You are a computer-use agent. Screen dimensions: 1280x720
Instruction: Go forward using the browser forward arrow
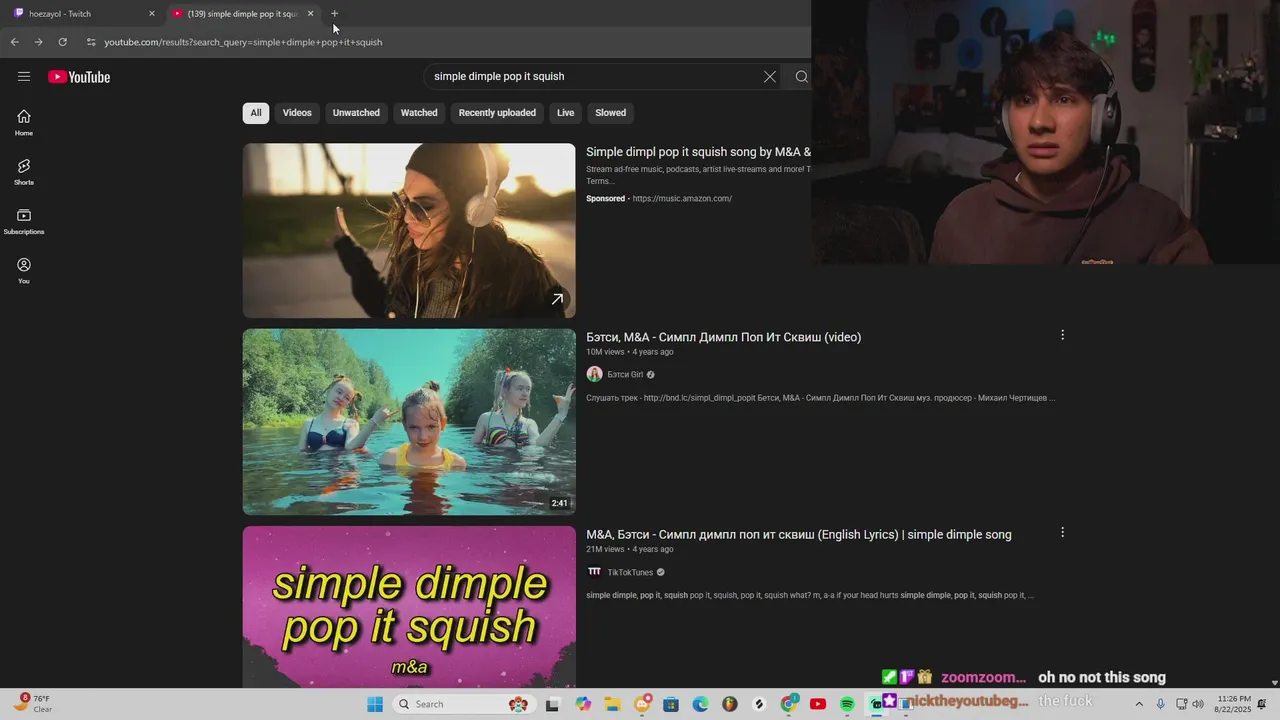38,42
